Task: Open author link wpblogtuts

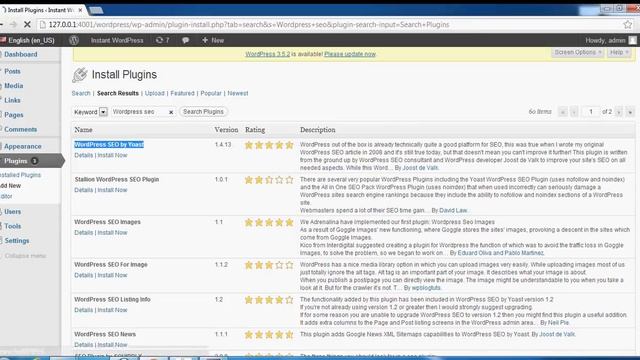Action: pyautogui.click(x=426, y=288)
